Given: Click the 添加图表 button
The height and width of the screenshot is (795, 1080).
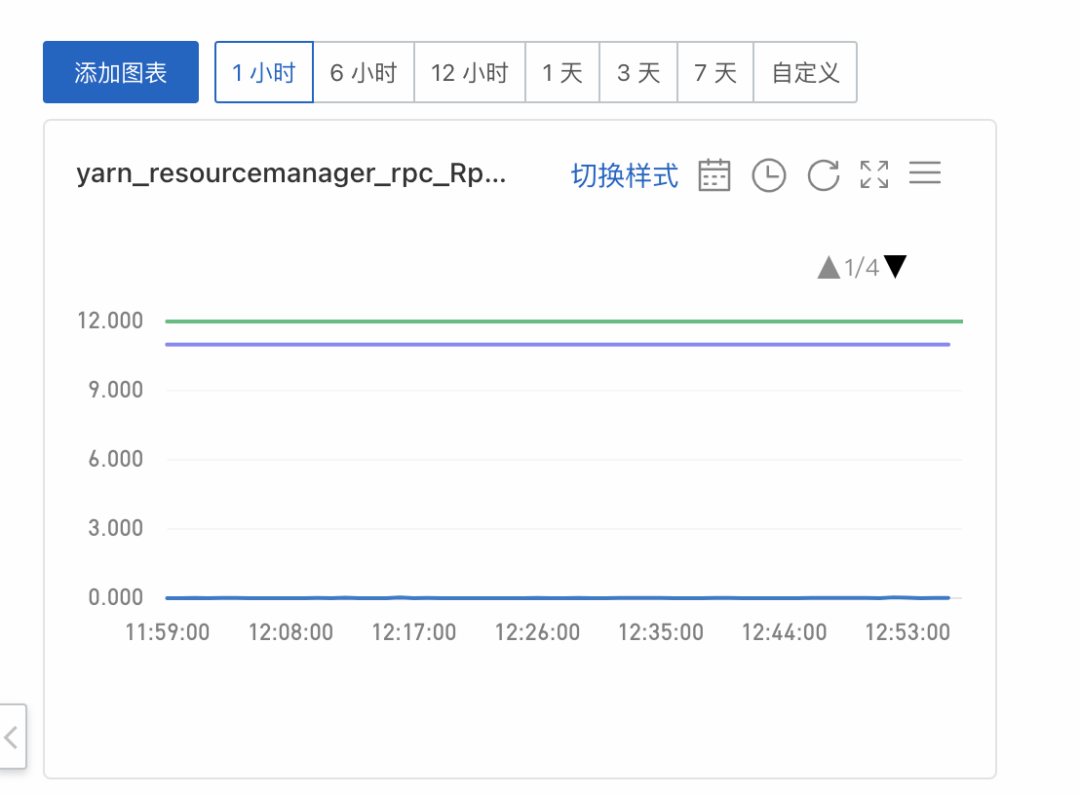Looking at the screenshot, I should (x=121, y=72).
